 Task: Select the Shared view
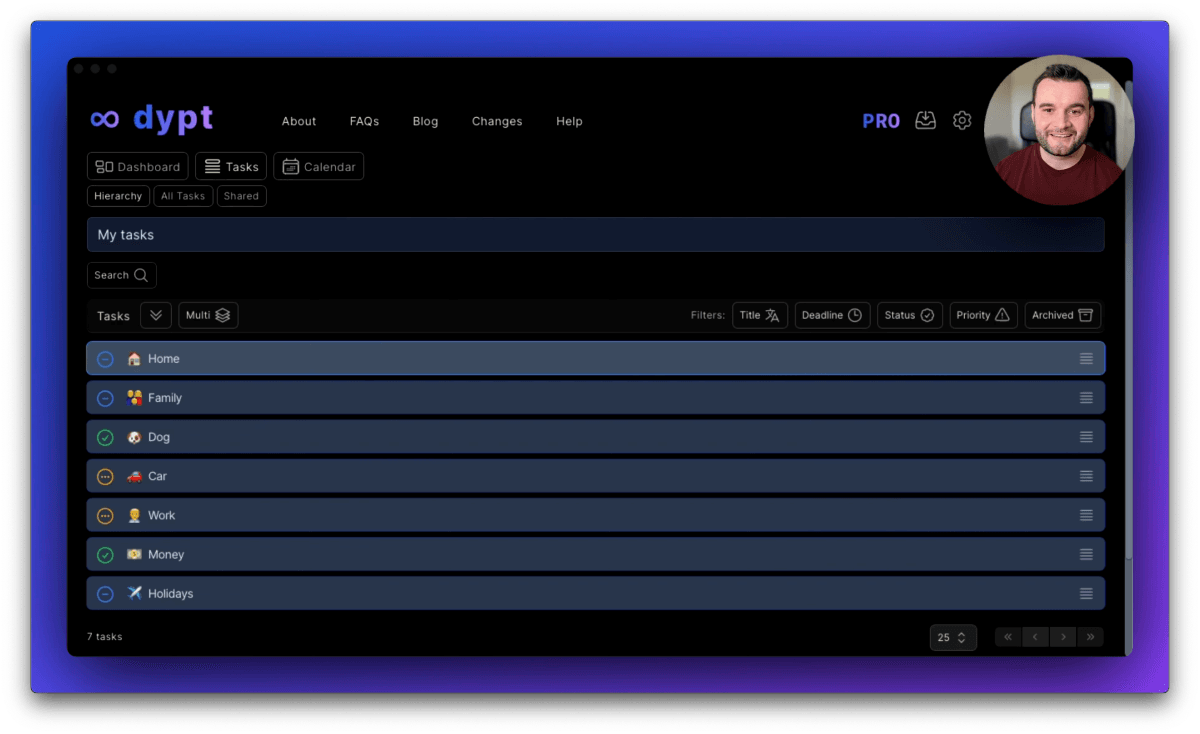(x=241, y=196)
